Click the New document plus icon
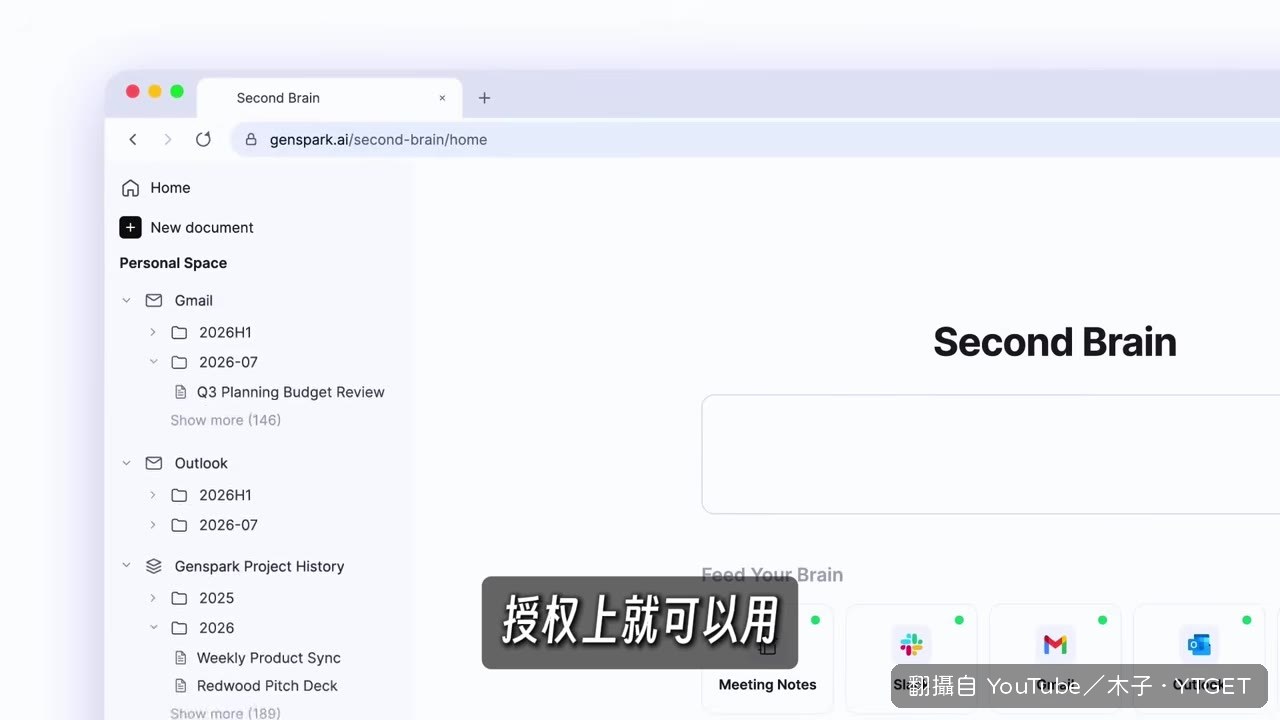This screenshot has height=720, width=1280. click(x=130, y=228)
